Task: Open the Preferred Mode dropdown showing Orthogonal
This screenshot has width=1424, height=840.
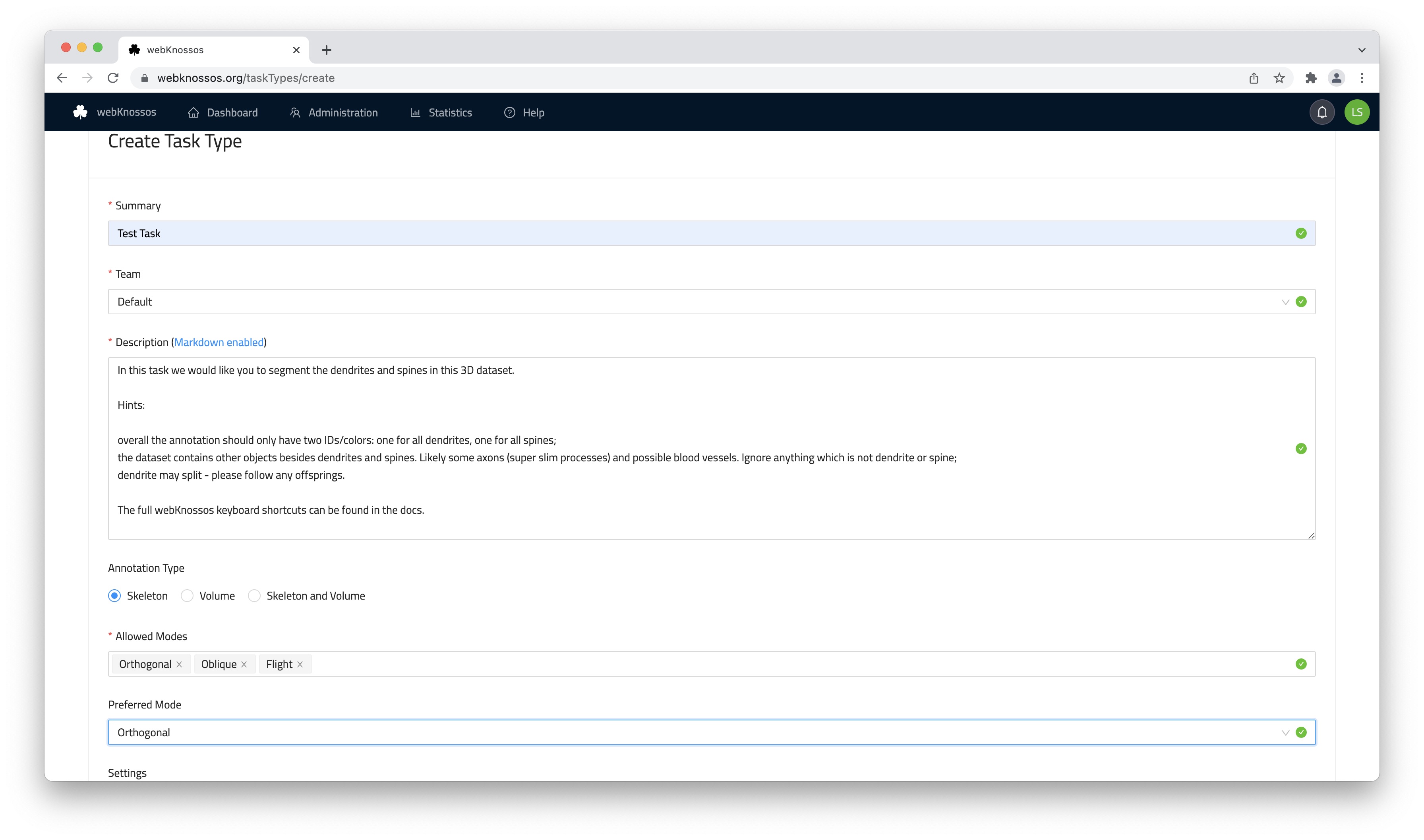Action: coord(712,732)
